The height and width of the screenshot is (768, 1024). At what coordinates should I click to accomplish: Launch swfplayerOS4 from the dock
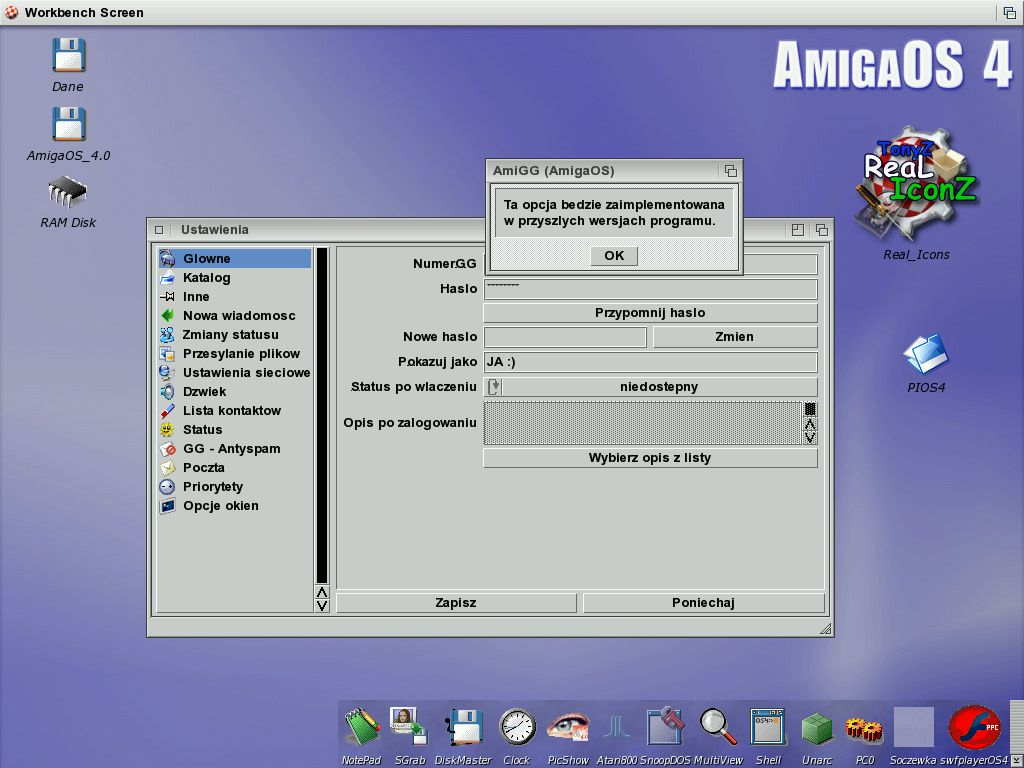[974, 727]
